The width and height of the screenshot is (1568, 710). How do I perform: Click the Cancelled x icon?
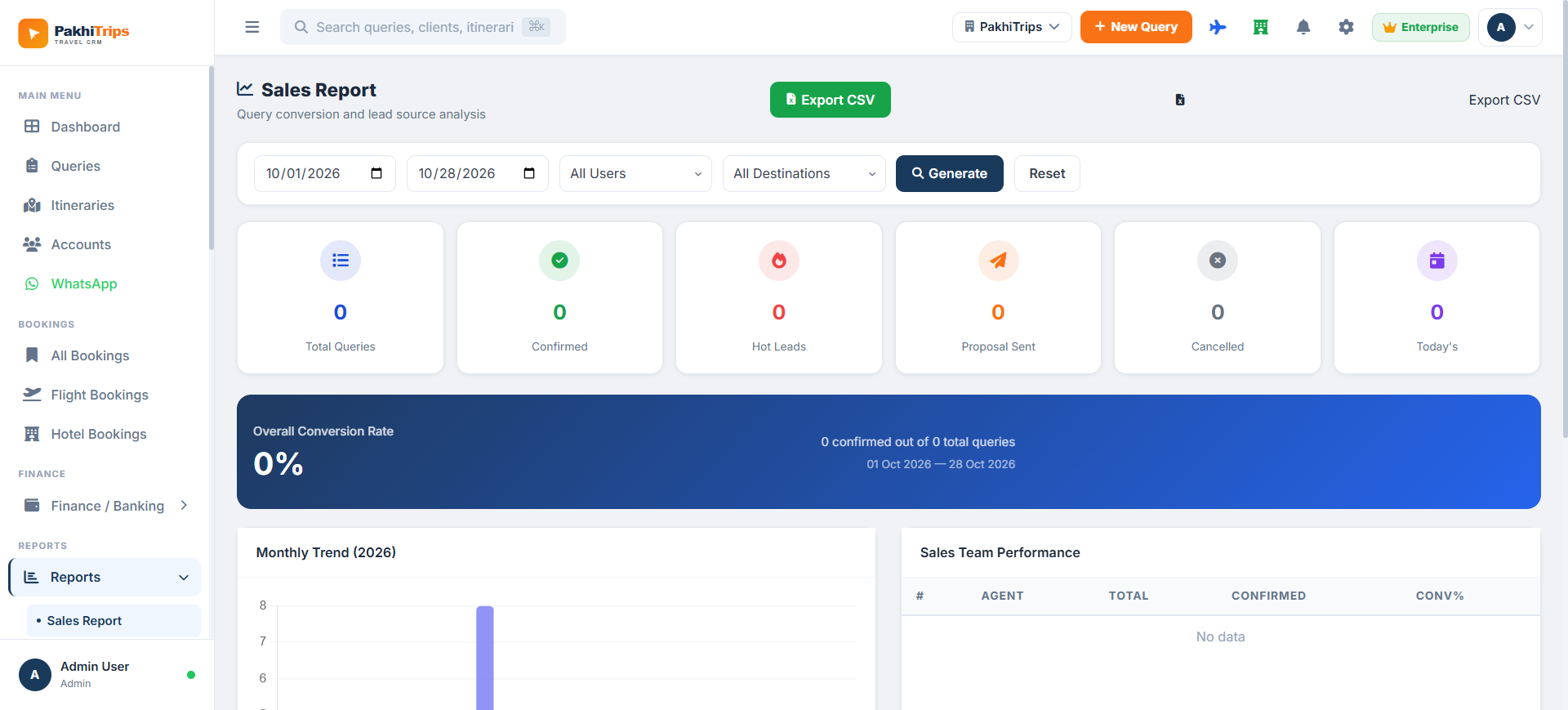tap(1218, 261)
